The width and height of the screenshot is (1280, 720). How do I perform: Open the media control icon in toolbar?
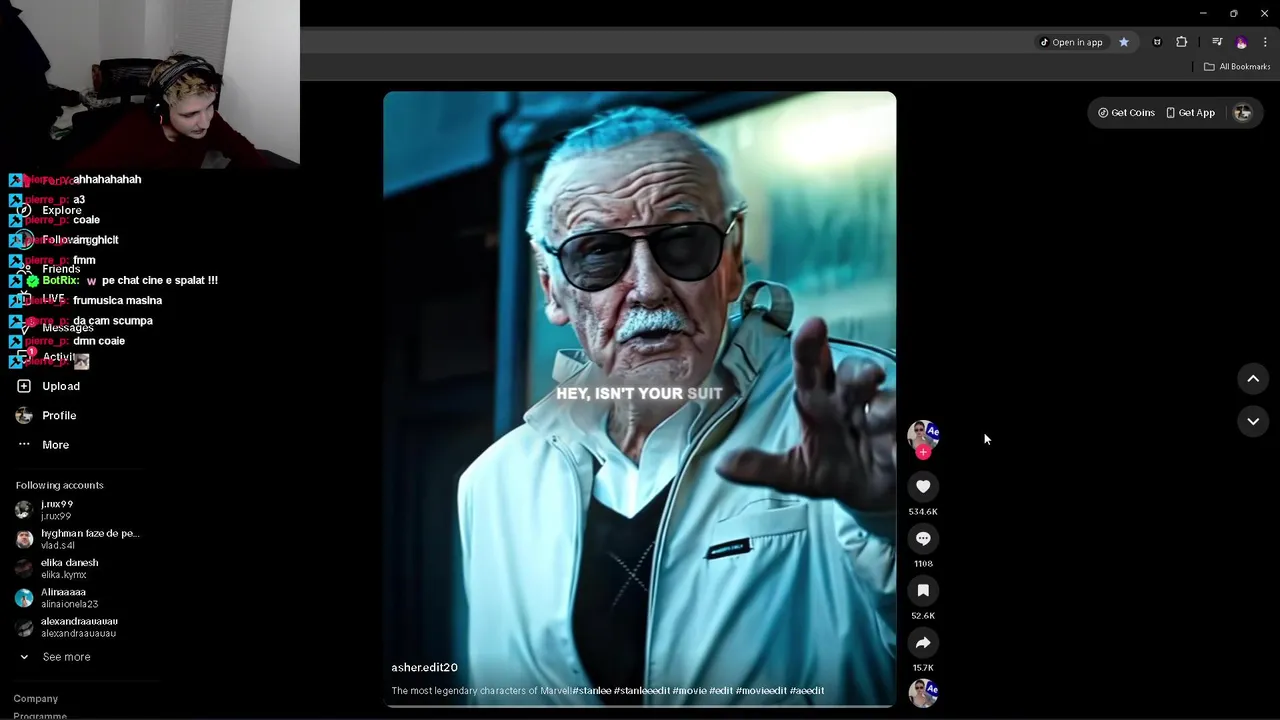click(x=1217, y=42)
